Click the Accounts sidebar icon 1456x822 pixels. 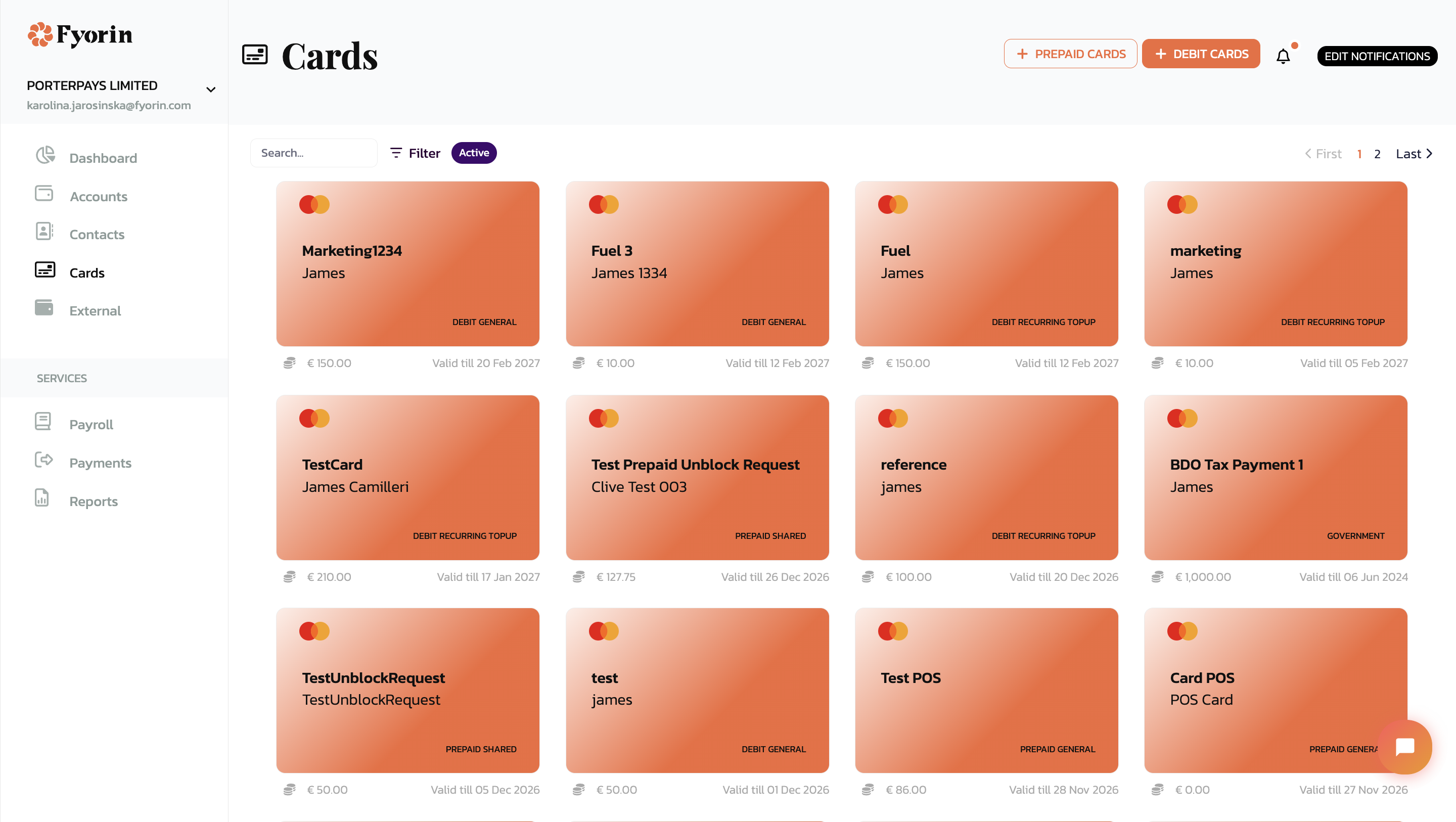point(44,194)
